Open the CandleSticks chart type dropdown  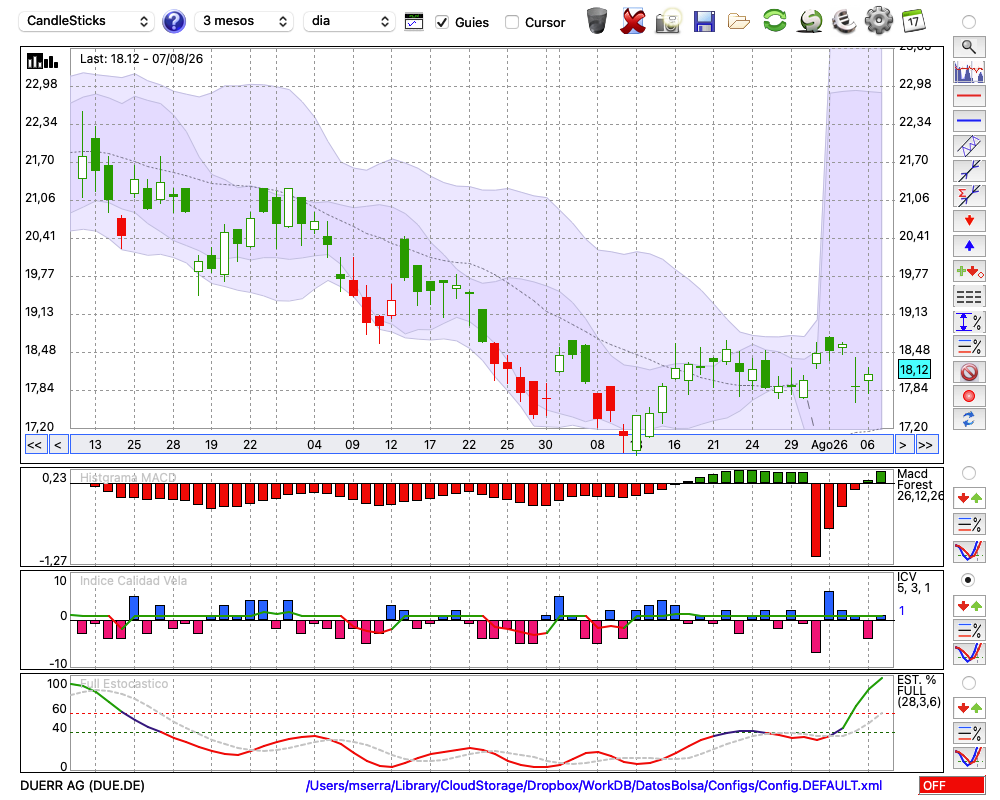(87, 21)
